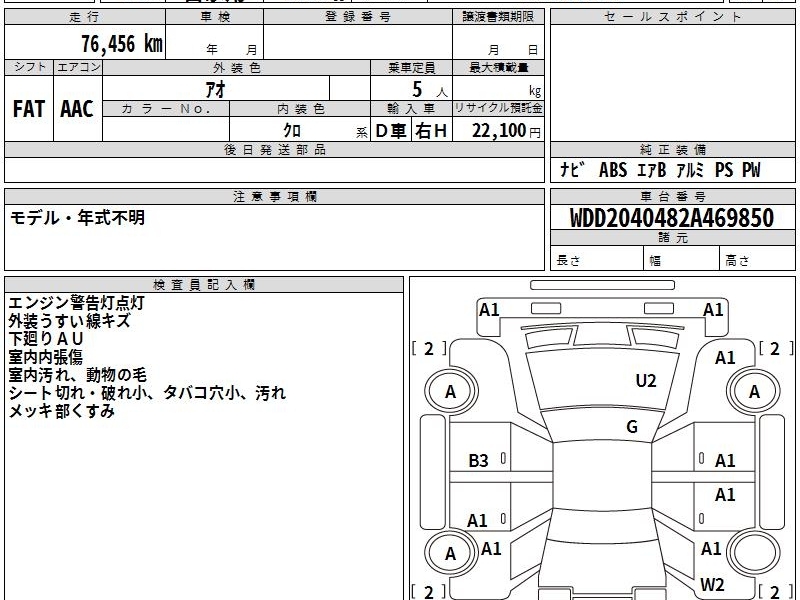The width and height of the screenshot is (800, 600).
Task: Click the 譲渡書類期限 header cell
Action: 498,17
